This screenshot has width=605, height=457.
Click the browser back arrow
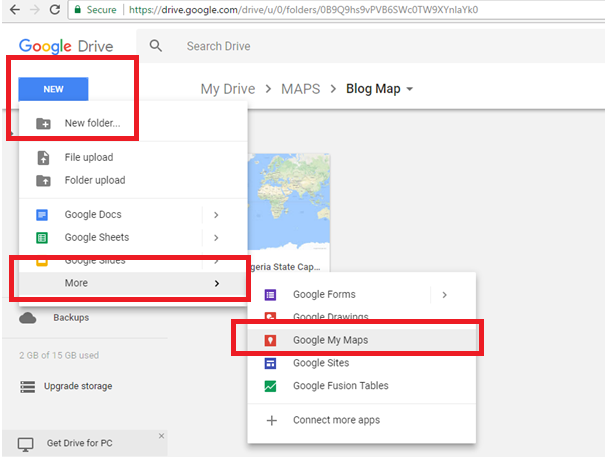15,9
